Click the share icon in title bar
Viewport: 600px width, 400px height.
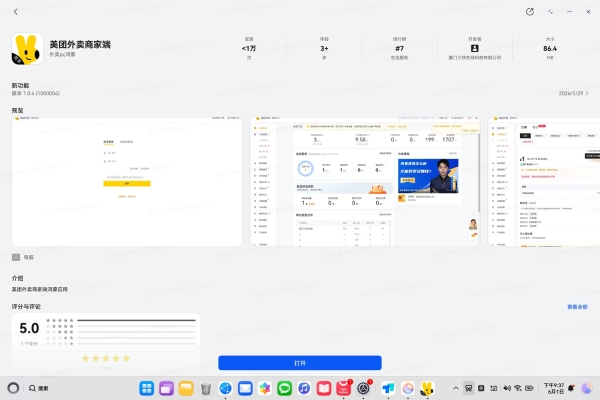point(530,12)
